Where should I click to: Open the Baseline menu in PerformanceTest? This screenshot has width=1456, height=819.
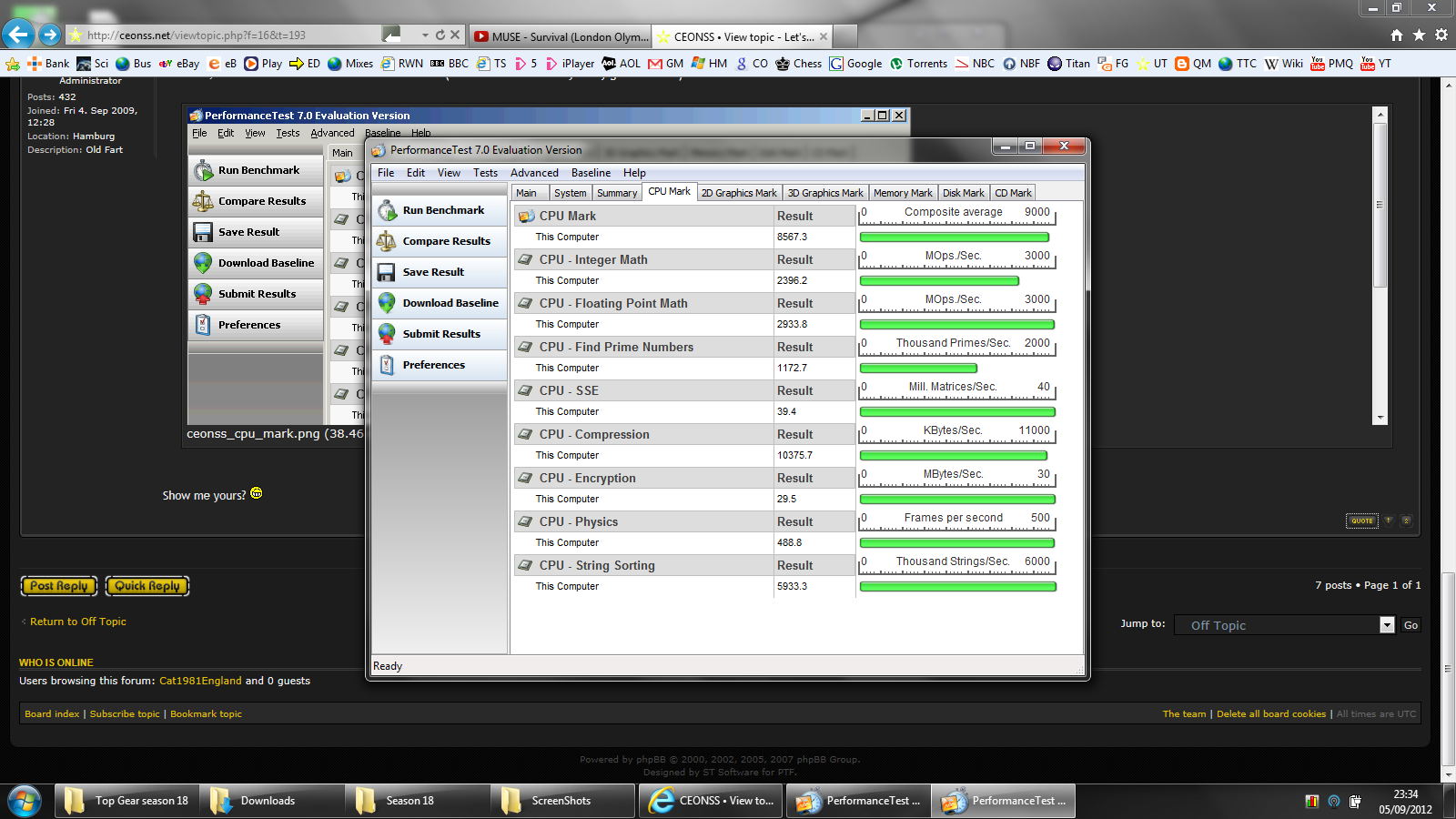click(591, 173)
